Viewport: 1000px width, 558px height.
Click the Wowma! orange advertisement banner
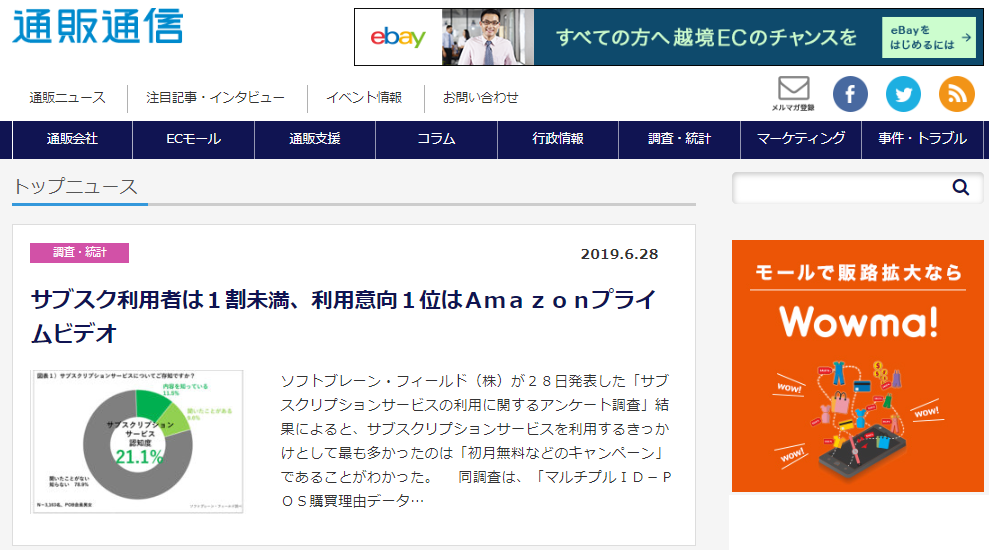(x=857, y=365)
